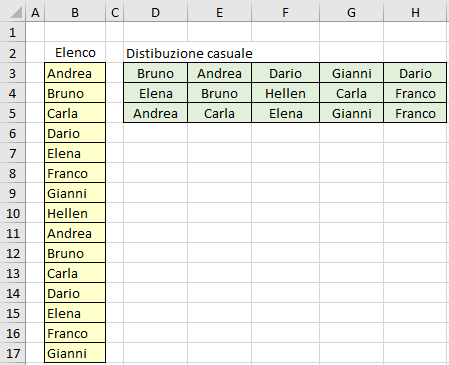
Task: Select cell H5 containing Franco
Action: [x=415, y=113]
